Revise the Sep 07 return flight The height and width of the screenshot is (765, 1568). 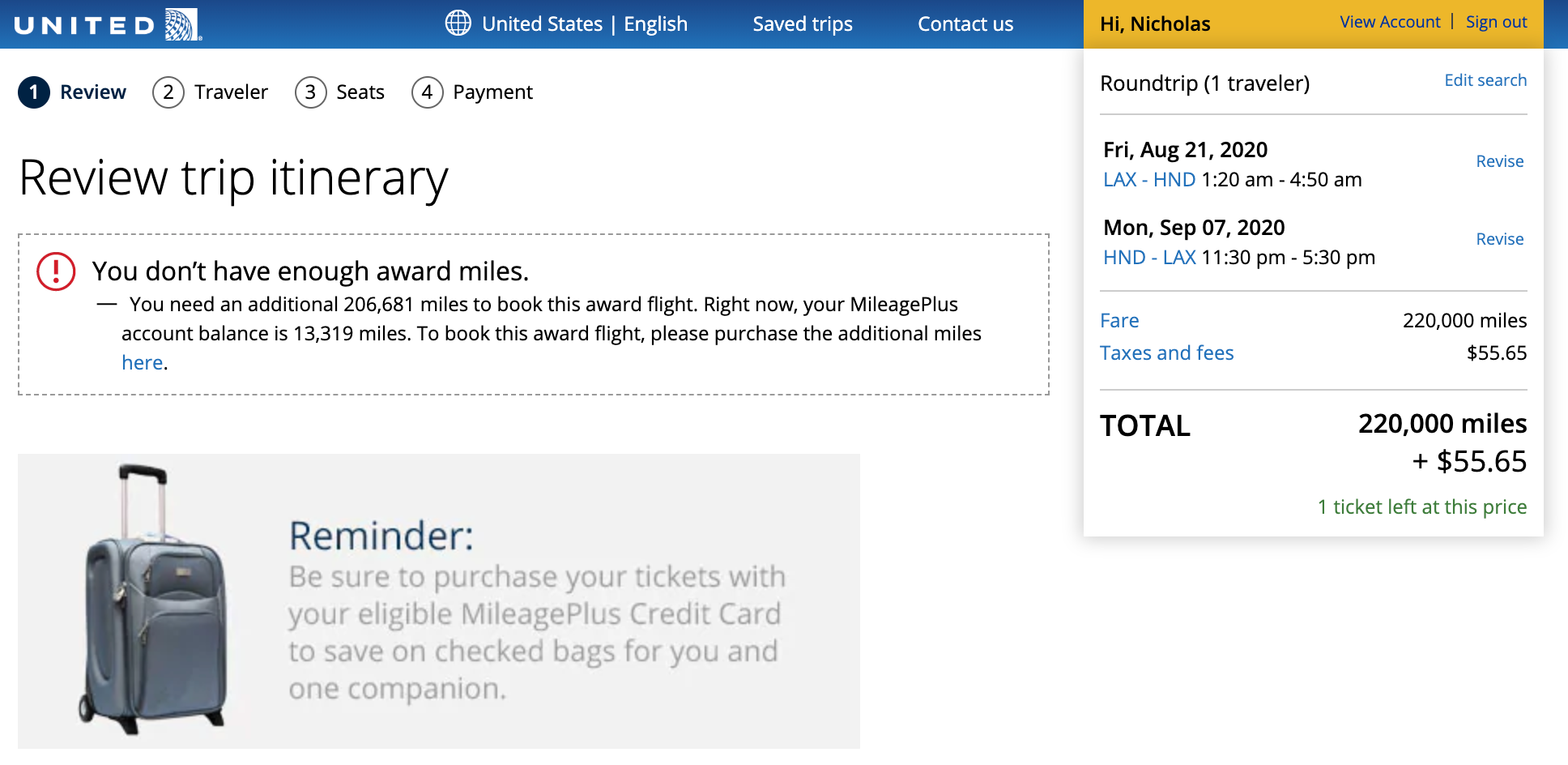tap(1499, 239)
